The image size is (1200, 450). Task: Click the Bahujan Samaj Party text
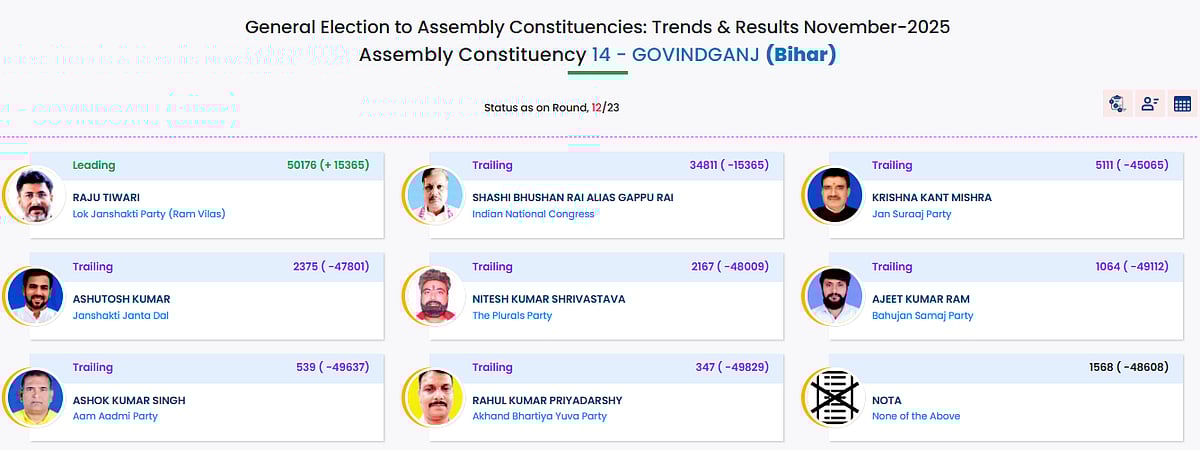(922, 316)
